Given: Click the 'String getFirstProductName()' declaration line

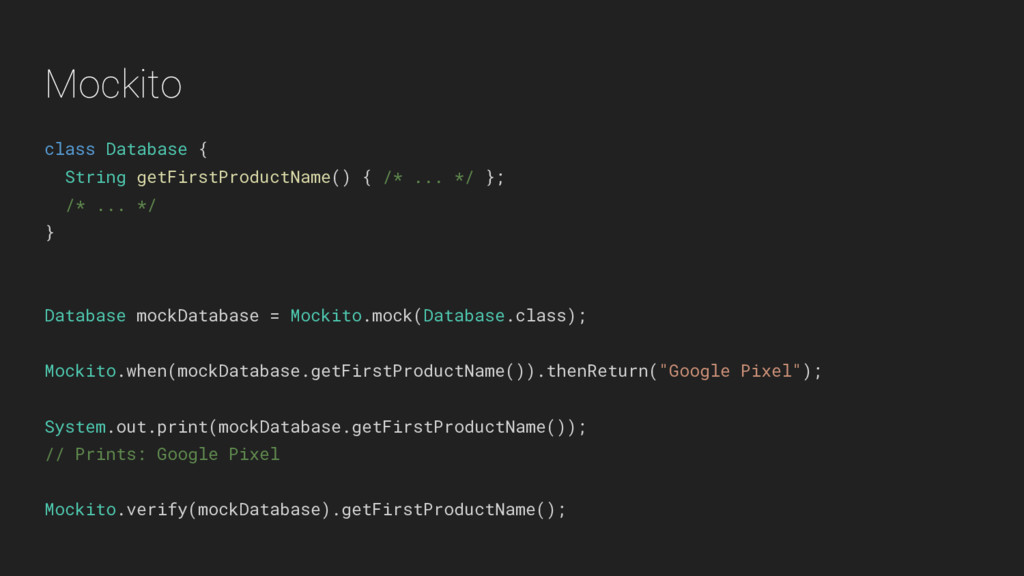Looking at the screenshot, I should pos(284,178).
